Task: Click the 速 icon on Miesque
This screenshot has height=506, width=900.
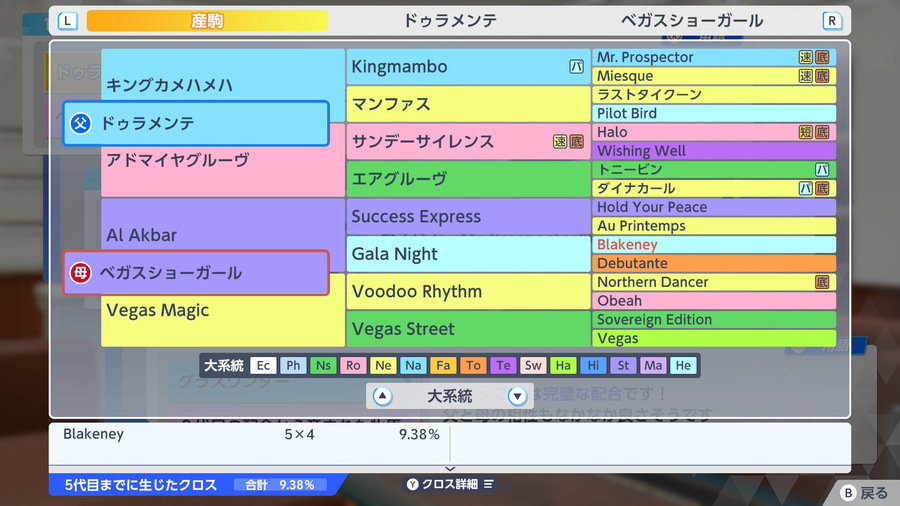Action: (806, 76)
